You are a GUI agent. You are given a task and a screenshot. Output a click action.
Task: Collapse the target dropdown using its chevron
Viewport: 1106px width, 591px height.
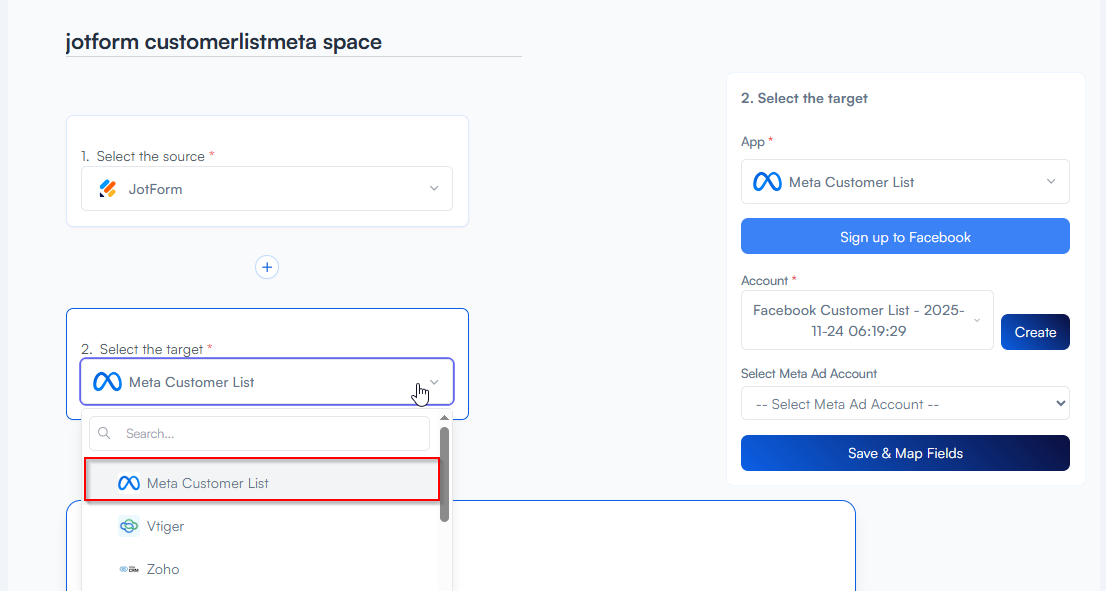tap(434, 382)
